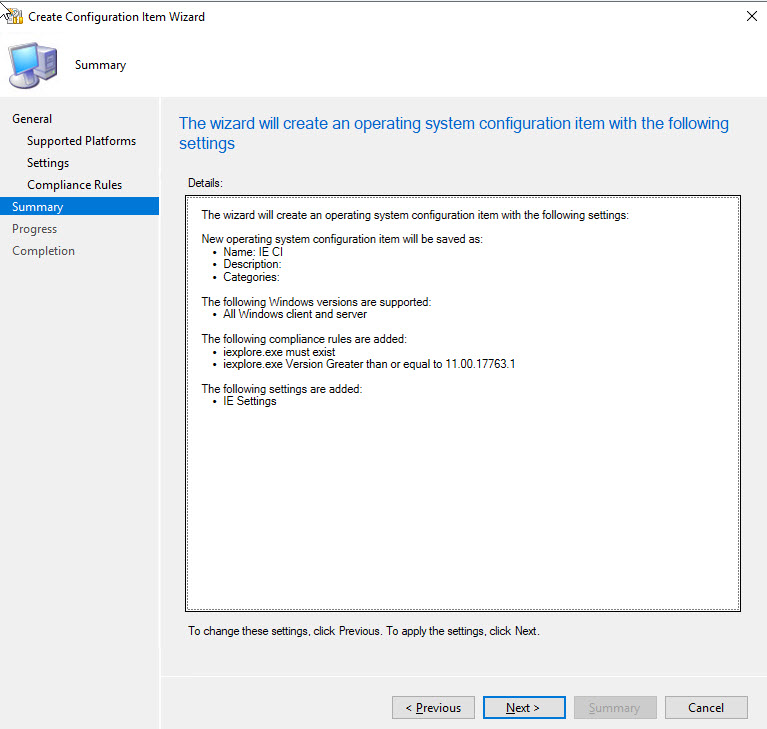
Task: Select the highlighted Summary step in the sidebar
Action: click(38, 207)
